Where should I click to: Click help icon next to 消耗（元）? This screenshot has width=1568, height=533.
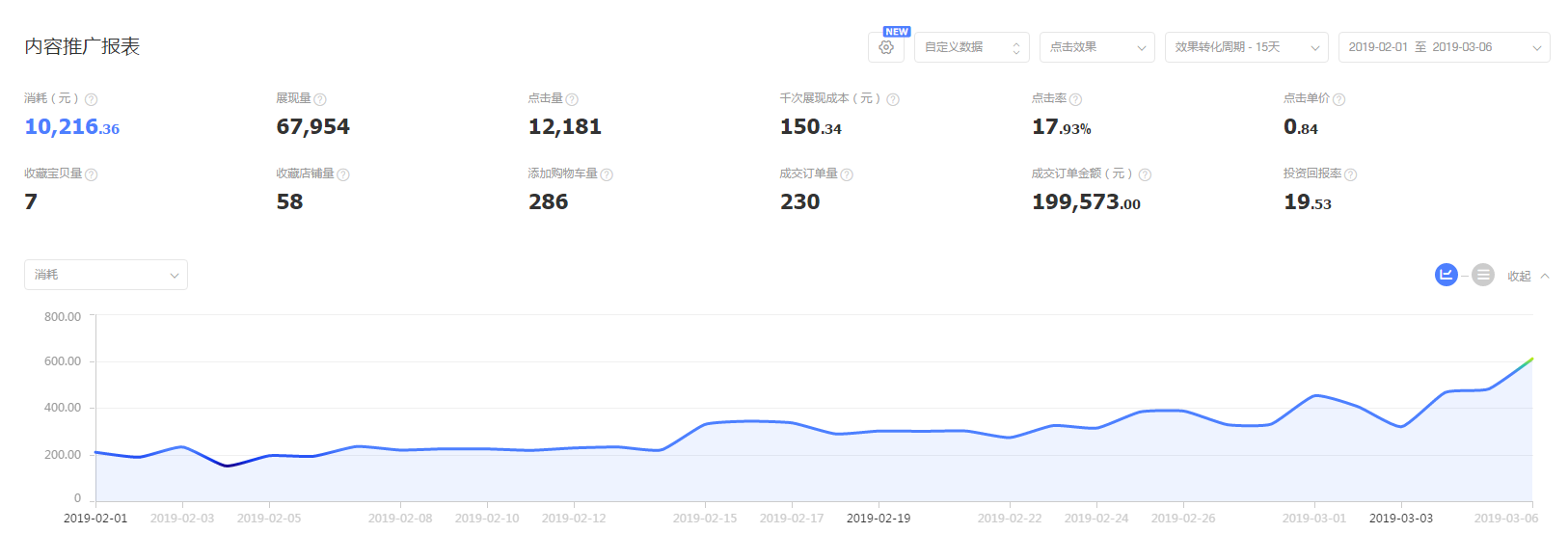(91, 99)
